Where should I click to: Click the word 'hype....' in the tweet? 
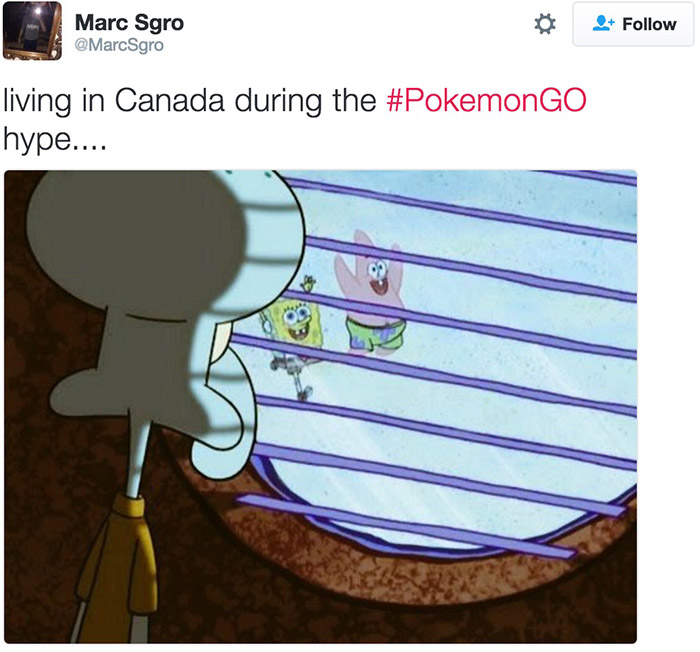click(54, 140)
